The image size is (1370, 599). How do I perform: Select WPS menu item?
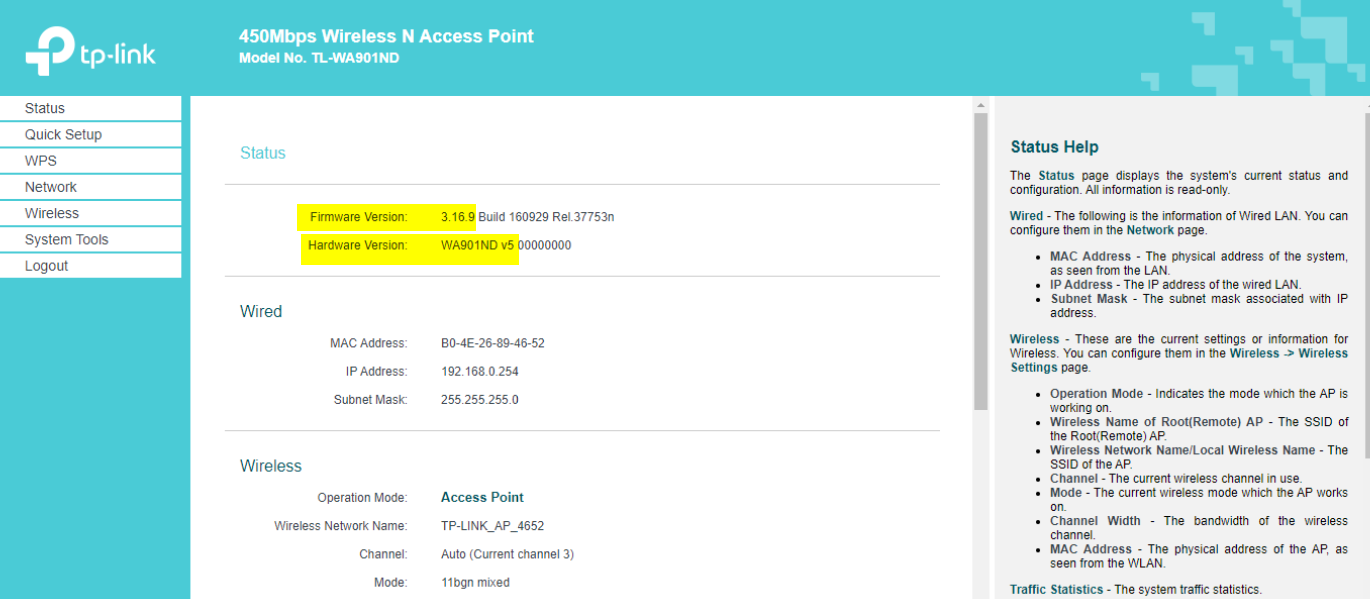coord(90,161)
